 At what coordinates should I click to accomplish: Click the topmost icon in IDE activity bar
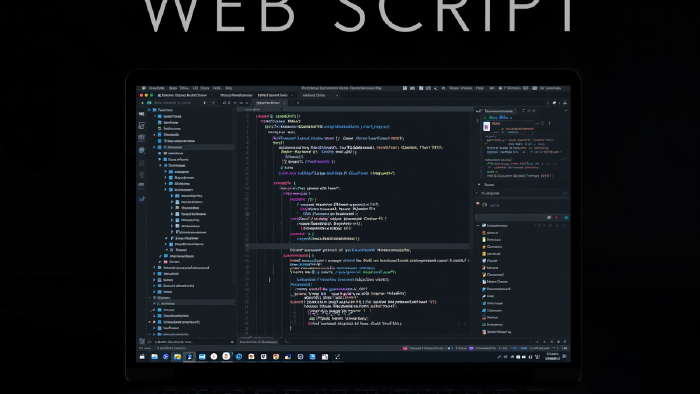(142, 114)
